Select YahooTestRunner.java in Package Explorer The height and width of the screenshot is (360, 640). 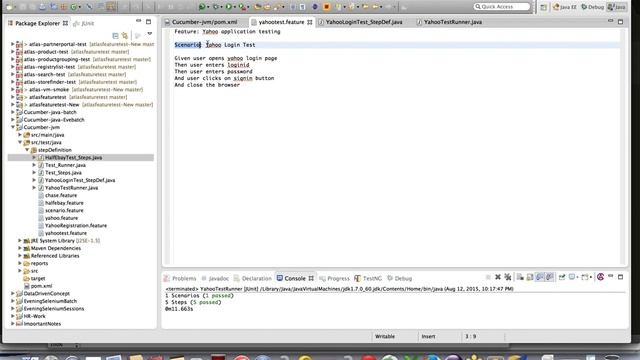(71, 188)
